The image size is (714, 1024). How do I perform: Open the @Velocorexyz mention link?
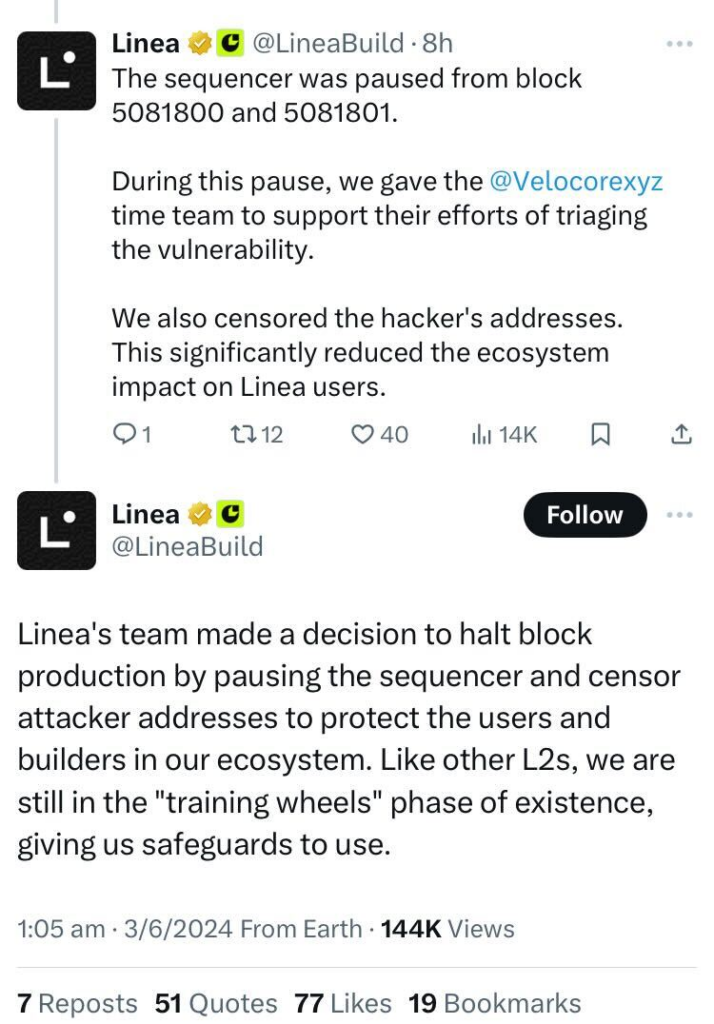coord(576,181)
